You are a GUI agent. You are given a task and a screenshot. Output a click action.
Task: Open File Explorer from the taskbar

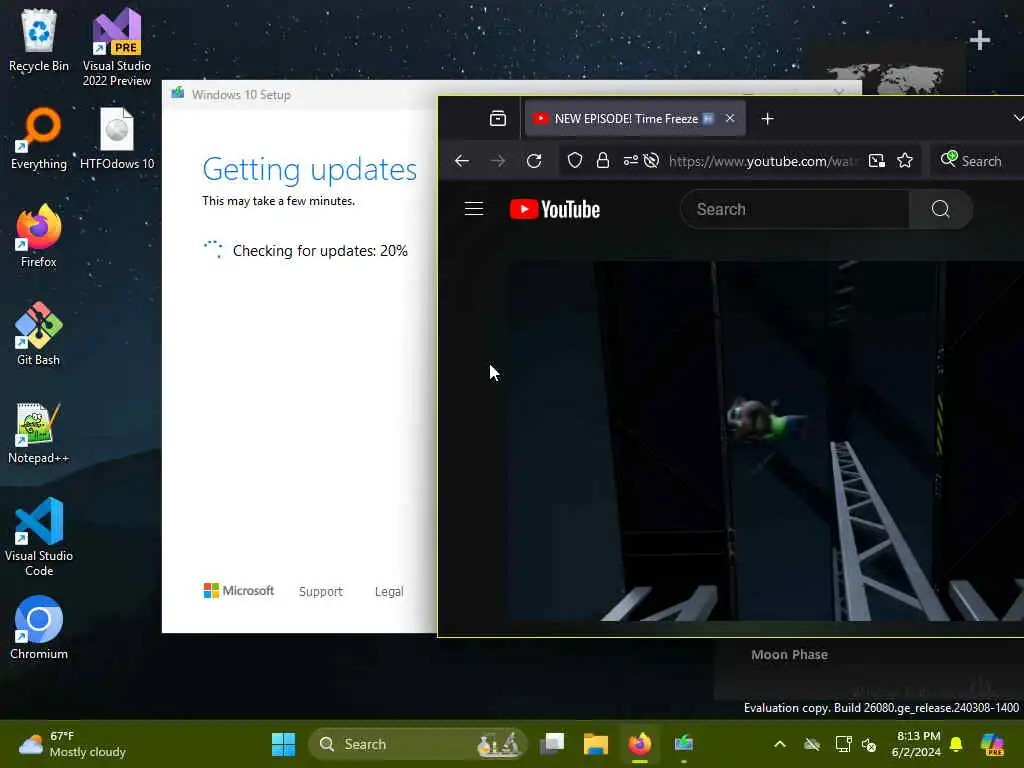(x=596, y=744)
